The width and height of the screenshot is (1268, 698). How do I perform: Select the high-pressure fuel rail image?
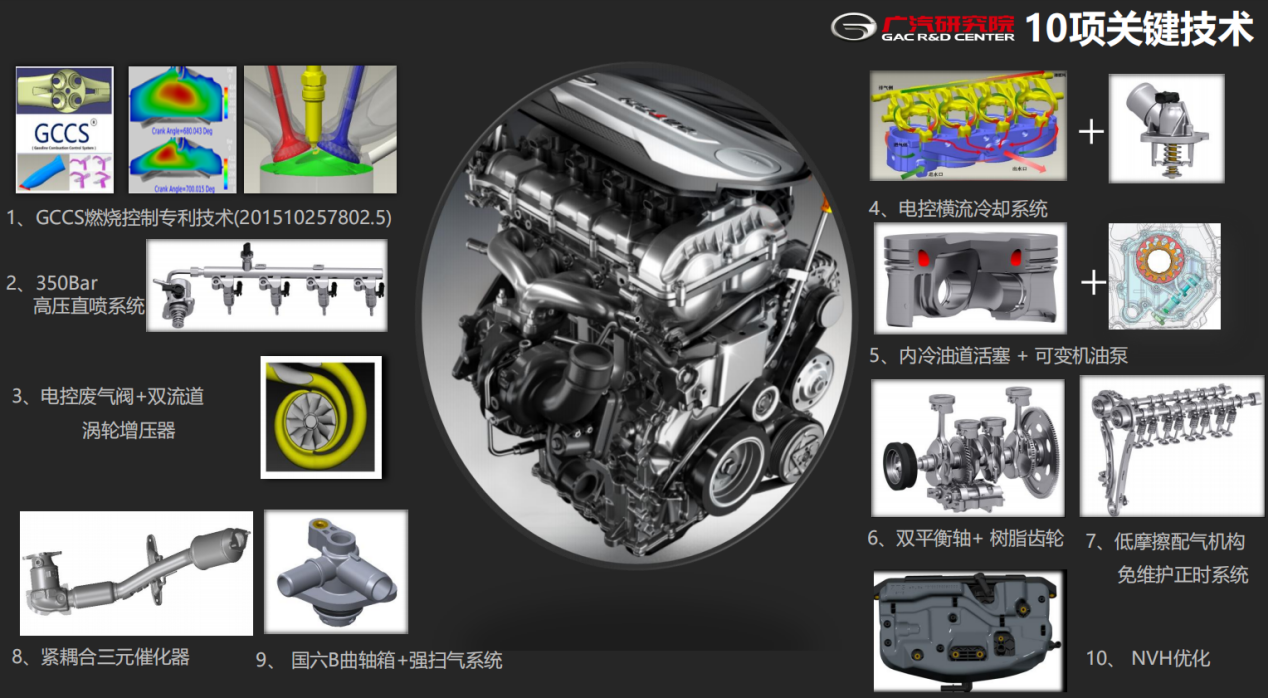(x=266, y=286)
